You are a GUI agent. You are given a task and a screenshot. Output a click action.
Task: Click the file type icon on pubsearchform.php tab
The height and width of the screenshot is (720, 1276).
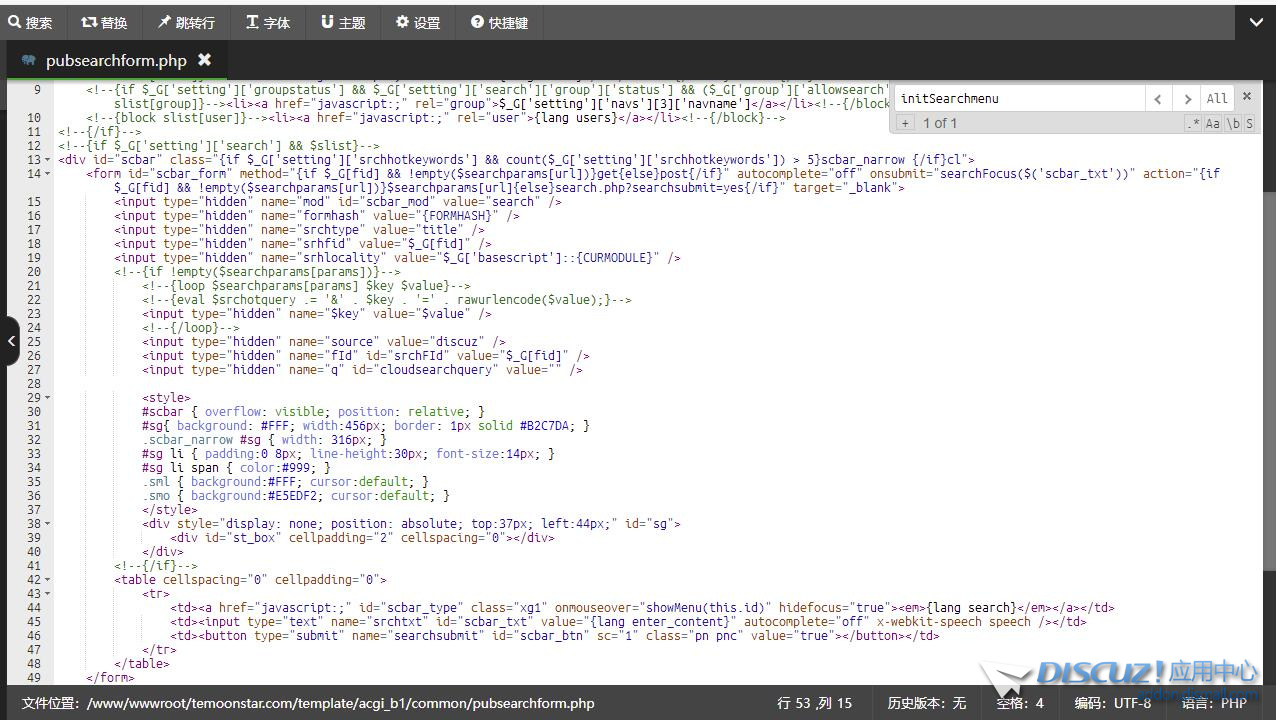28,60
